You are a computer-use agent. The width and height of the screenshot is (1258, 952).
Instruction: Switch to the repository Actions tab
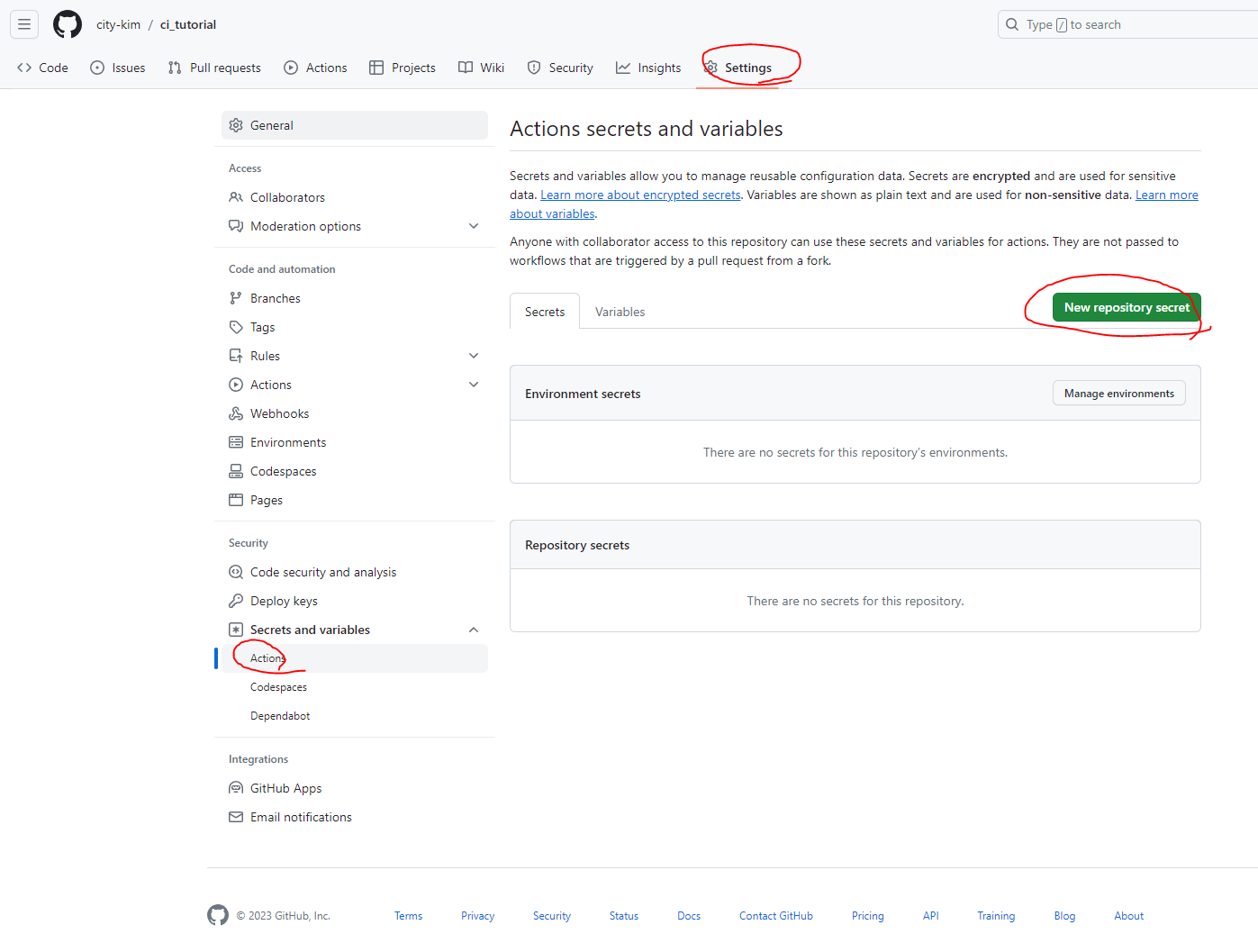(x=315, y=68)
